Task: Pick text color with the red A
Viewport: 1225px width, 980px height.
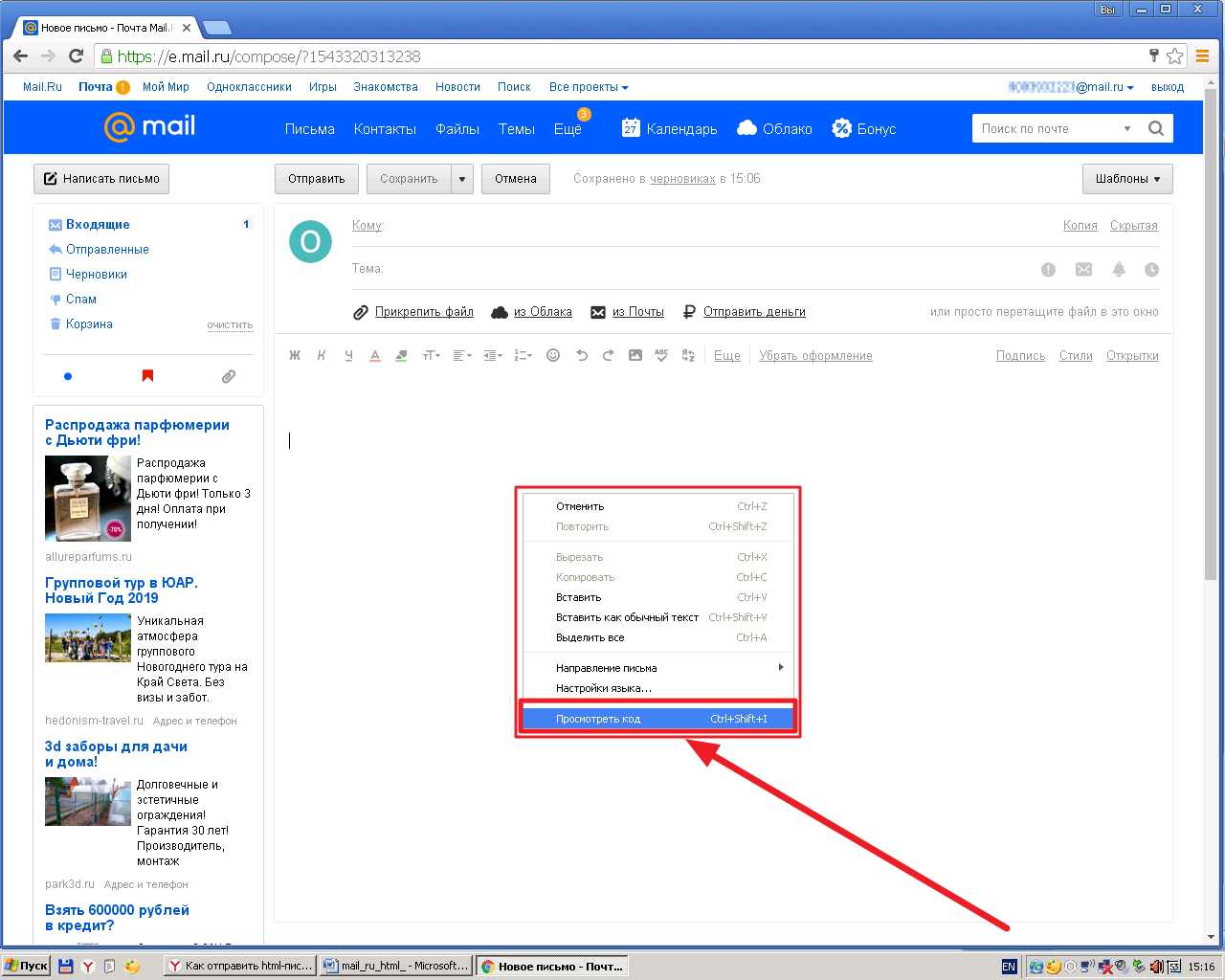Action: click(x=375, y=355)
